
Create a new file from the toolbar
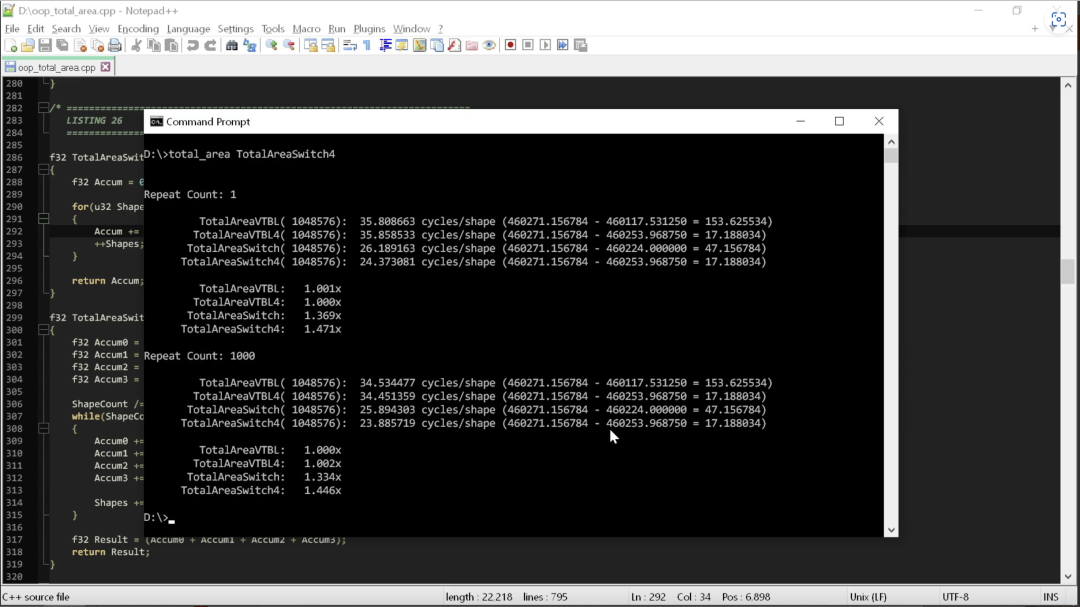pyautogui.click(x=10, y=45)
